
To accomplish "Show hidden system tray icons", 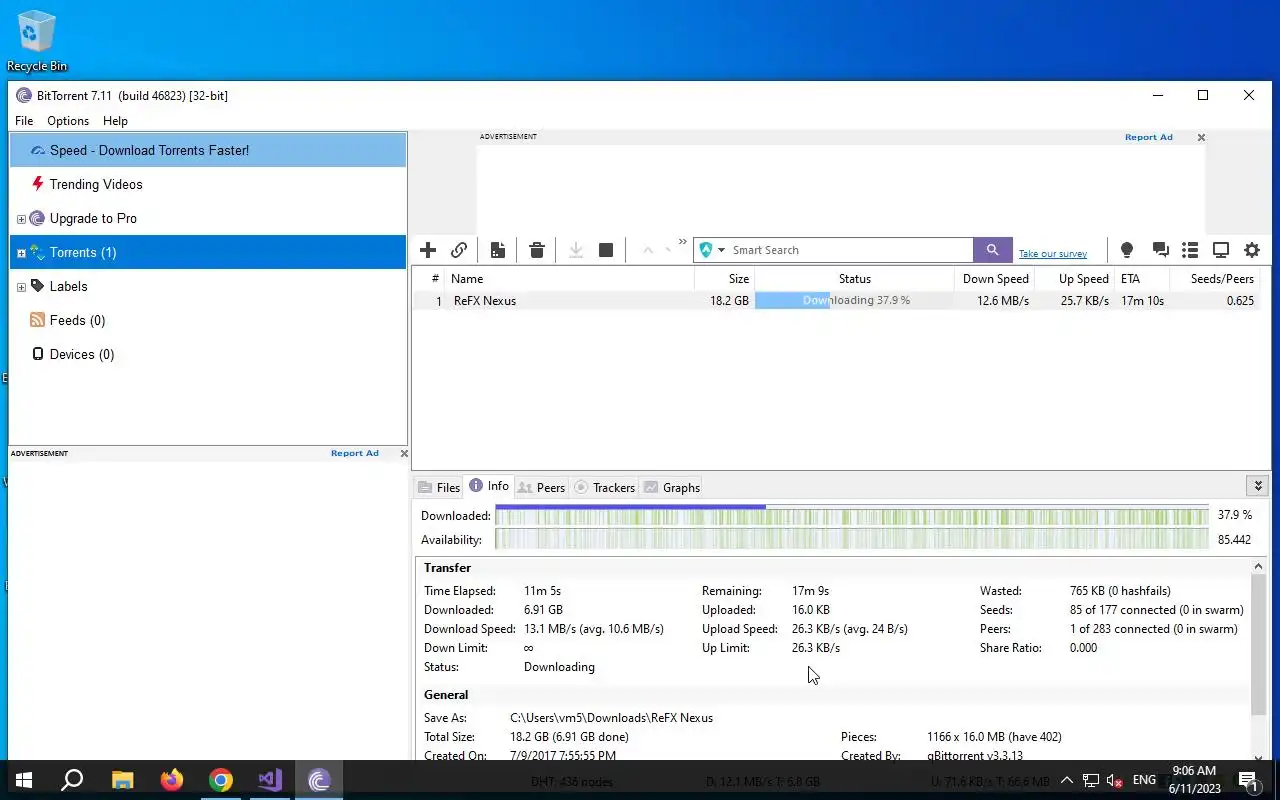I will (1066, 780).
